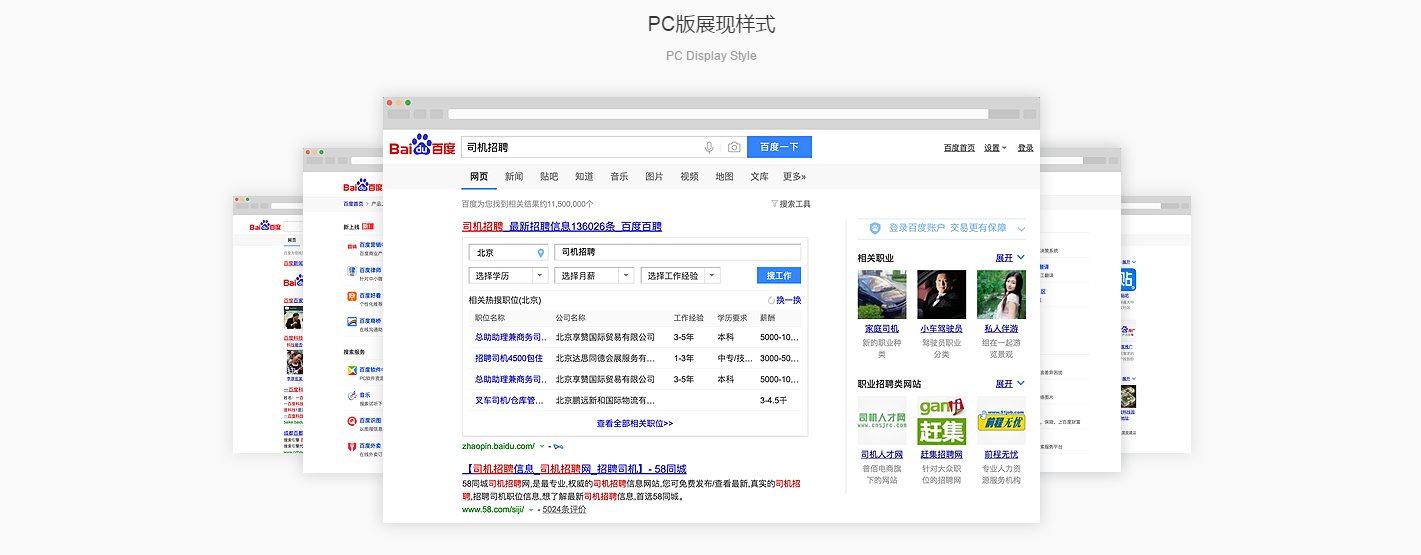The image size is (1421, 555).
Task: Open 招聘司机4500包住 job link
Action: pyautogui.click(x=509, y=358)
